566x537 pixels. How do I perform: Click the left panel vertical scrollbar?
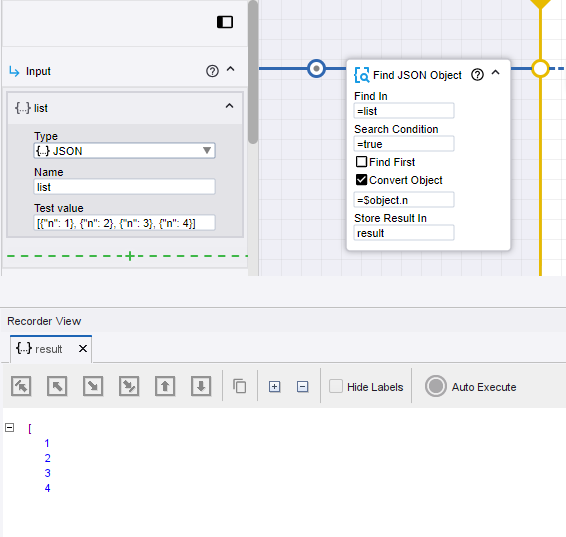[253, 72]
